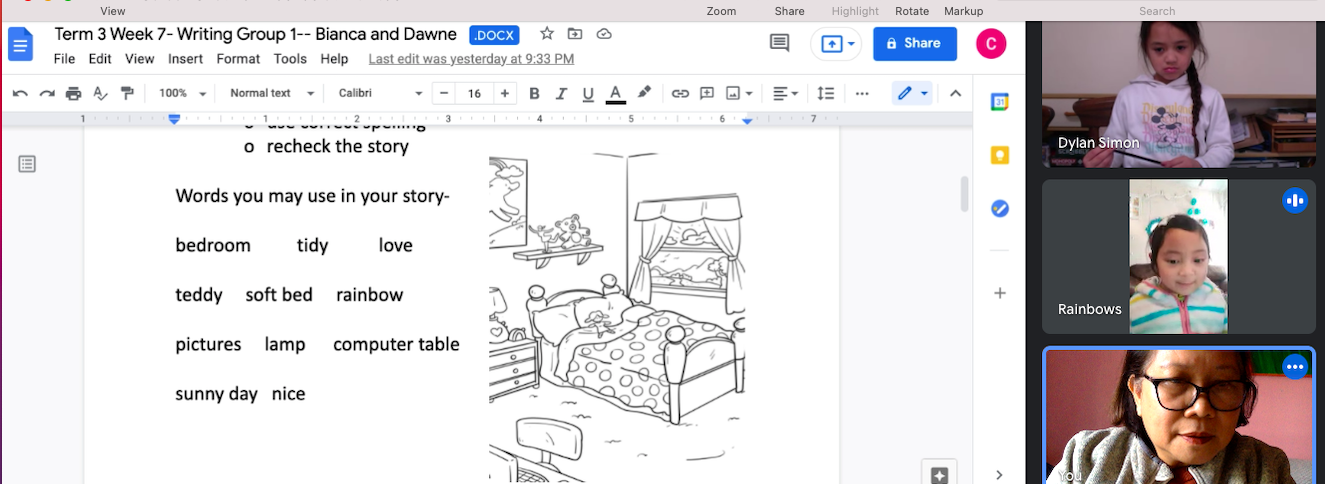Open the 100% zoom dropdown
Image resolution: width=1325 pixels, height=484 pixels.
point(183,93)
